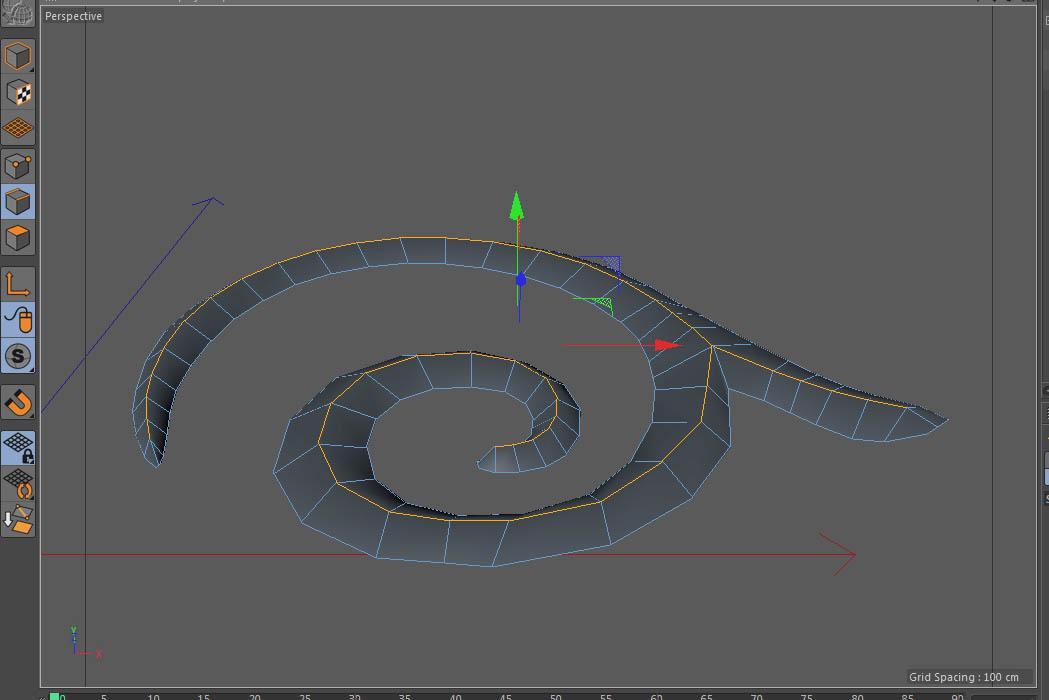This screenshot has height=700, width=1049.
Task: Click the blue Z-axis handle of the gizmo
Action: (520, 280)
